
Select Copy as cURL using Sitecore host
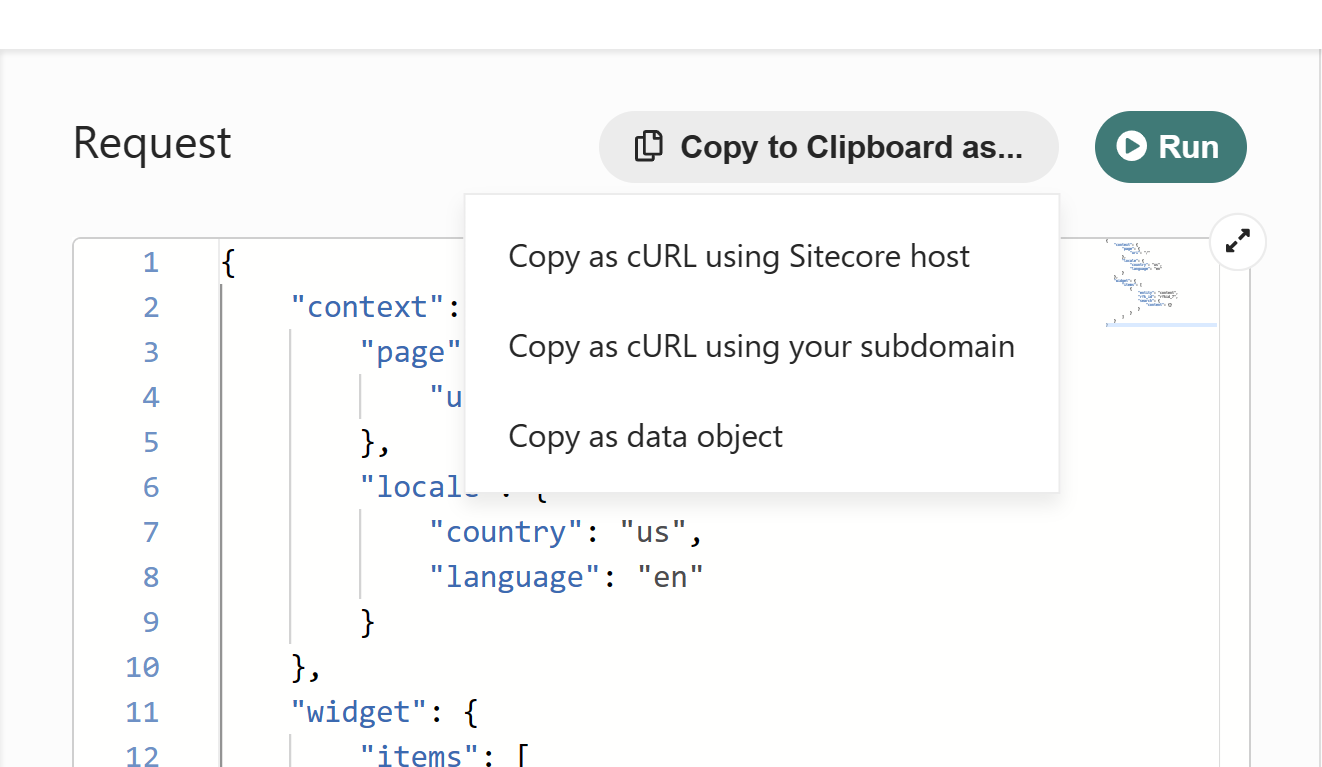click(x=739, y=256)
